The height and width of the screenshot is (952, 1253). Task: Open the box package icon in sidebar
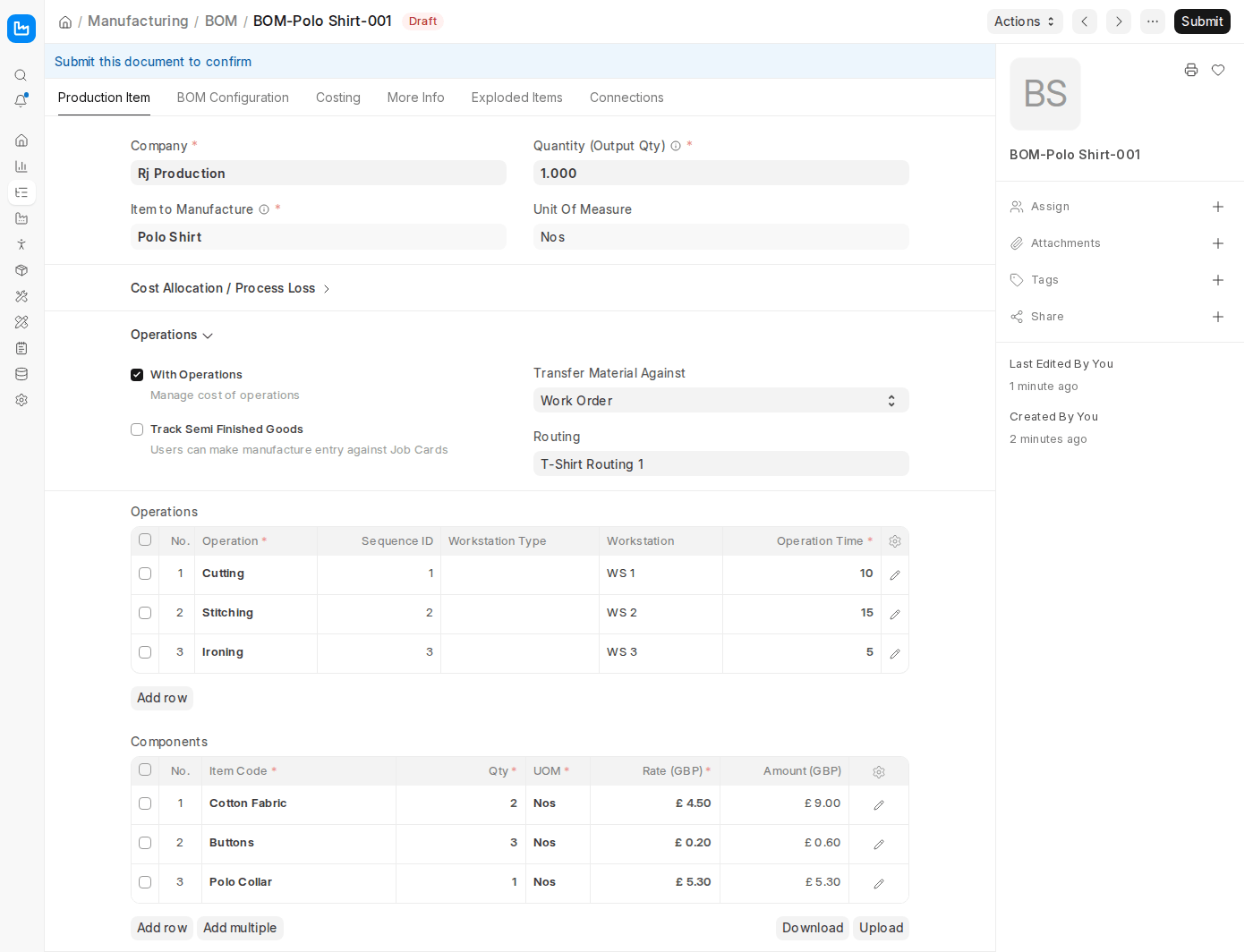tap(21, 270)
